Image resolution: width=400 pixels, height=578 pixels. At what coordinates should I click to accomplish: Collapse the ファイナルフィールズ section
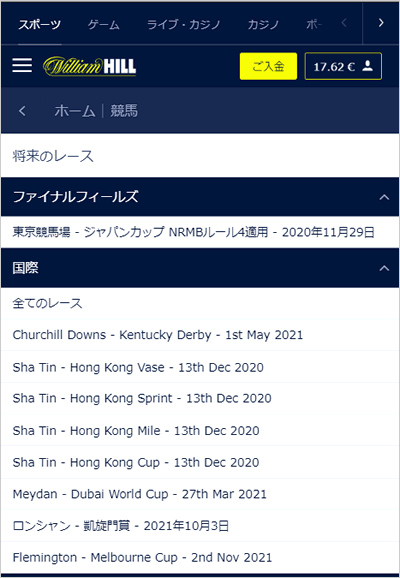(384, 197)
